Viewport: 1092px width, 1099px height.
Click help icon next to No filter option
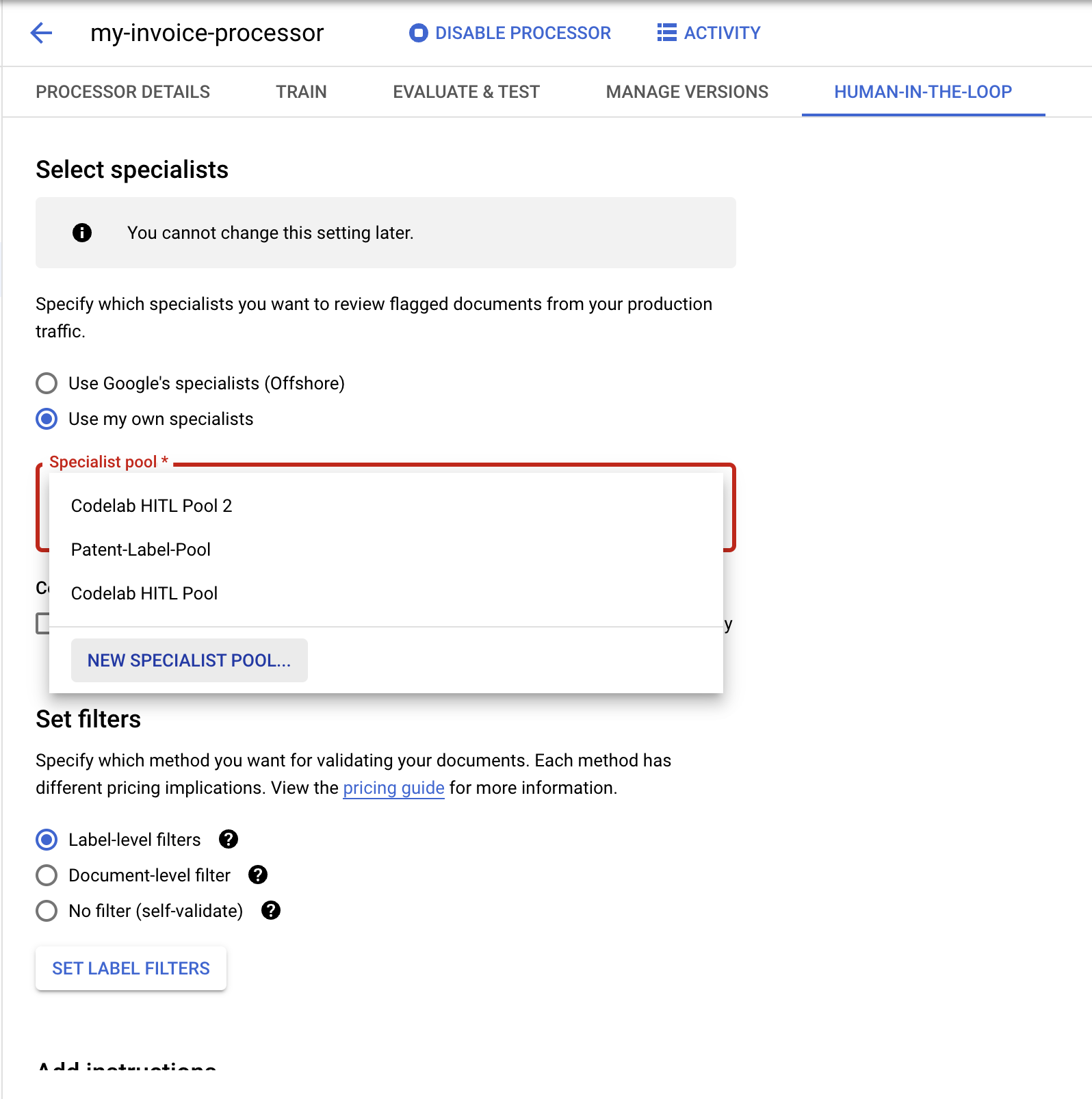[x=271, y=911]
